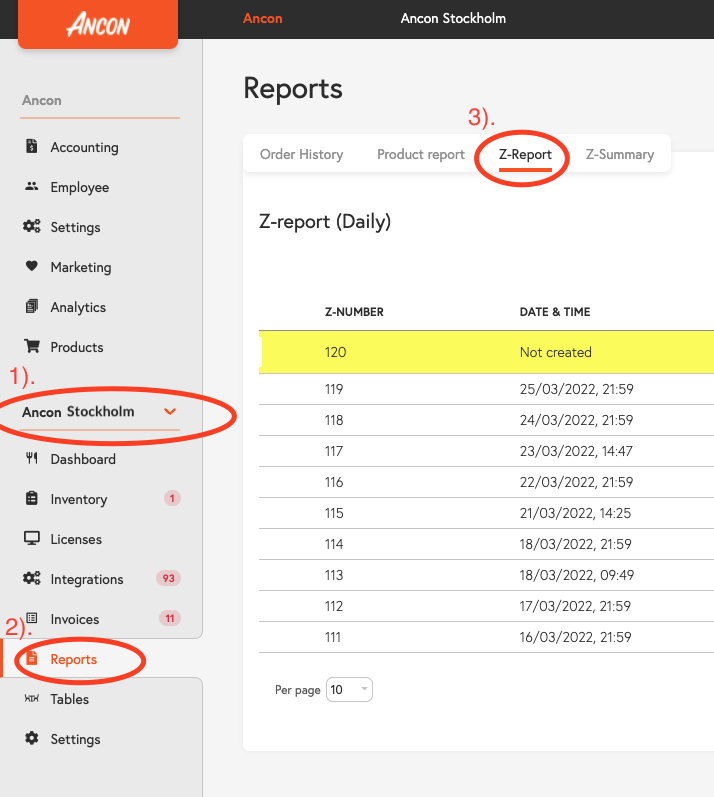714x797 pixels.
Task: Select Z-report row number 119
Action: point(486,389)
